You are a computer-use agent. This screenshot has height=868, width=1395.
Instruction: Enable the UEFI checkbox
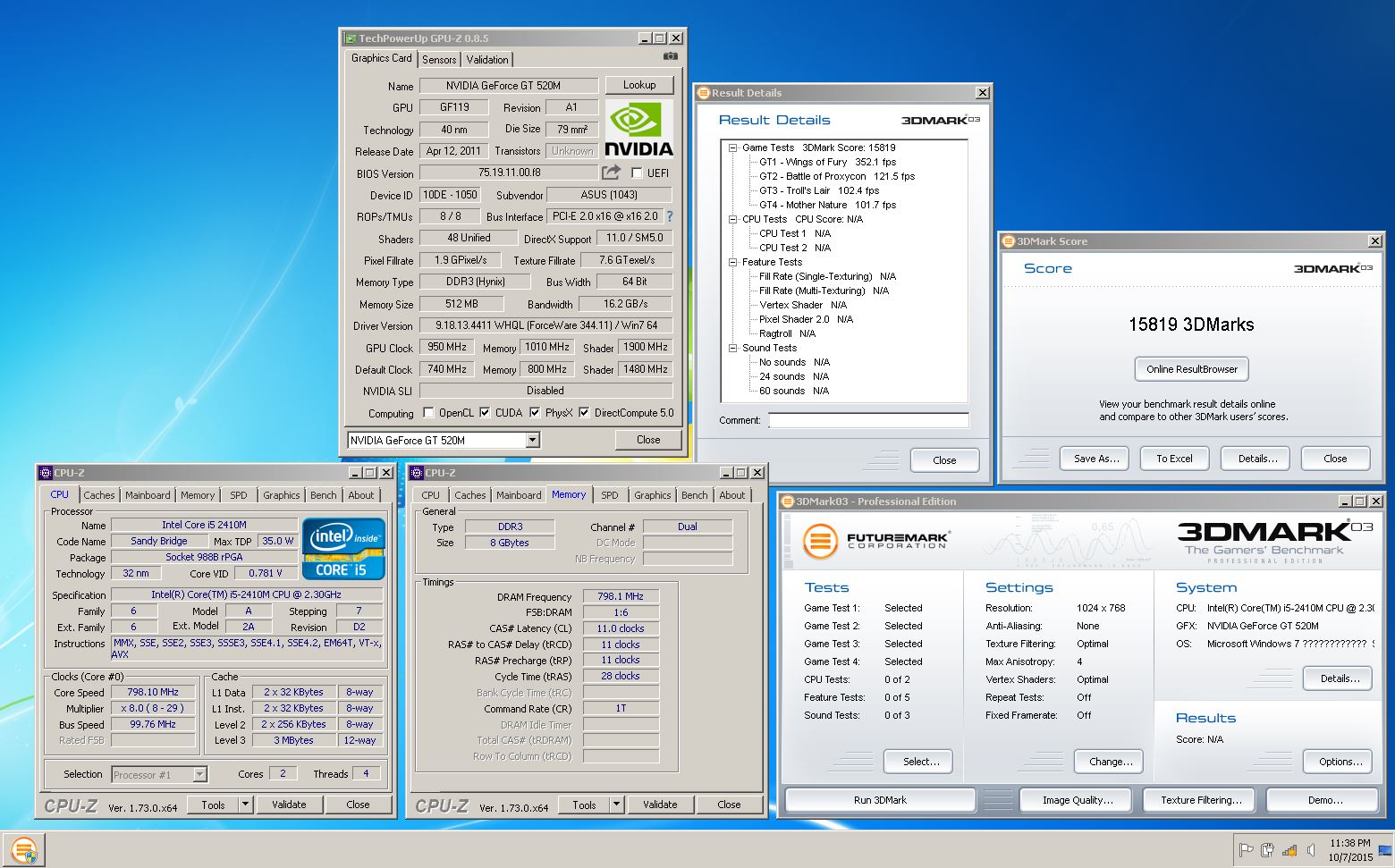pyautogui.click(x=637, y=173)
